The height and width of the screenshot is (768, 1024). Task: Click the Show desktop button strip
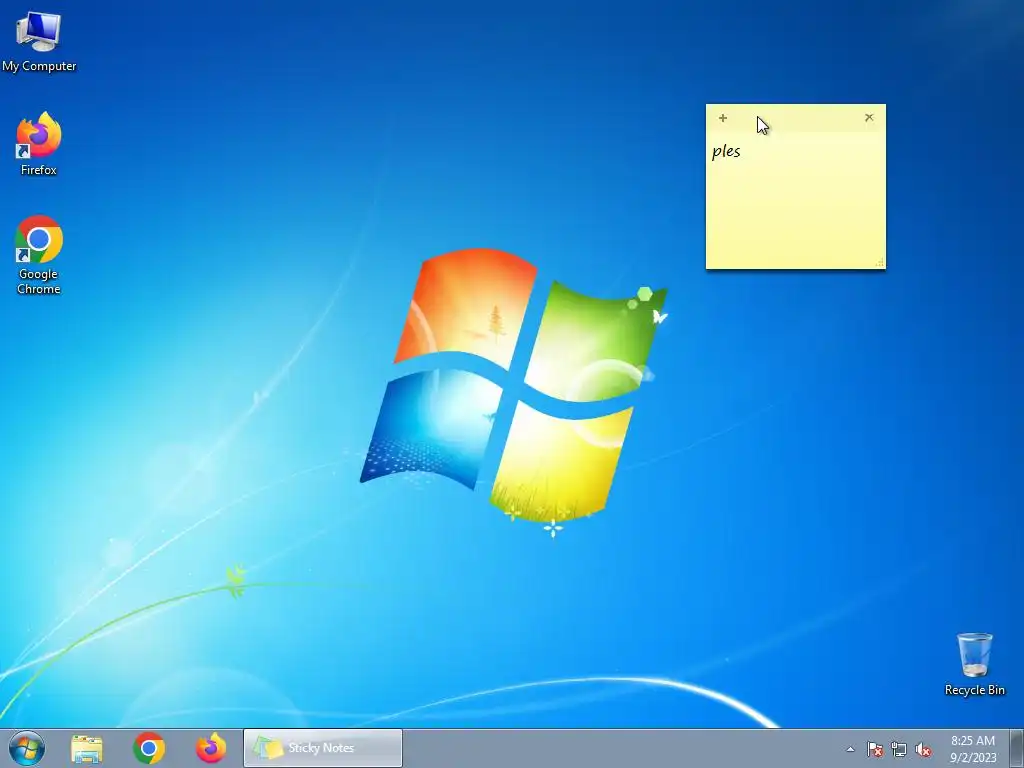[x=1017, y=748]
